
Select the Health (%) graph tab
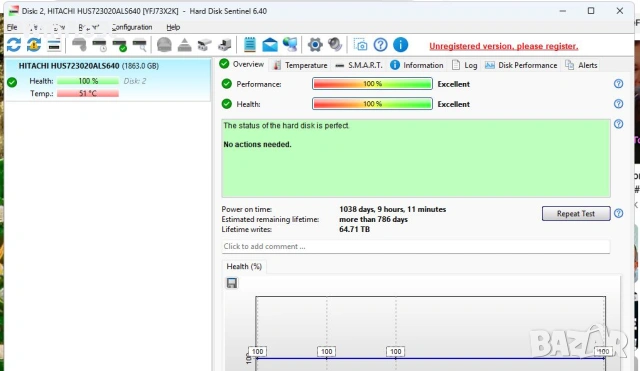(x=244, y=267)
